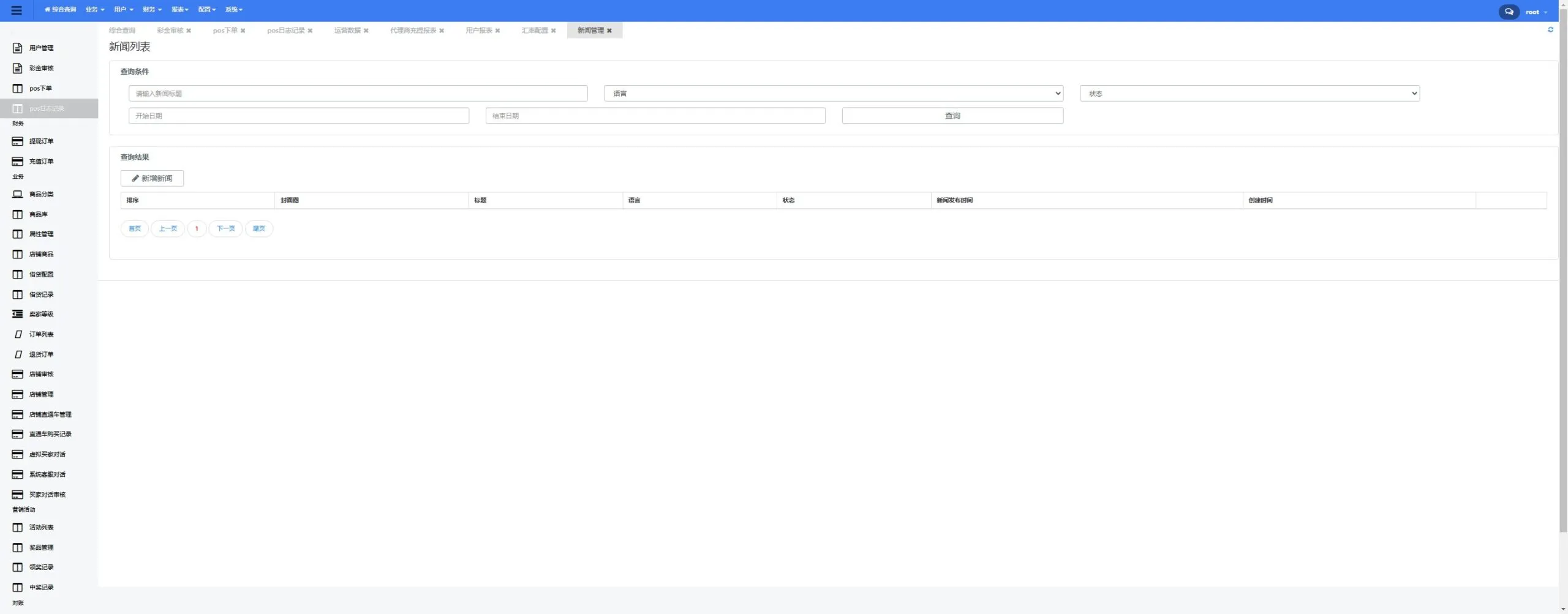The image size is (1568, 614).
Task: Expand the root user menu
Action: [x=1536, y=12]
